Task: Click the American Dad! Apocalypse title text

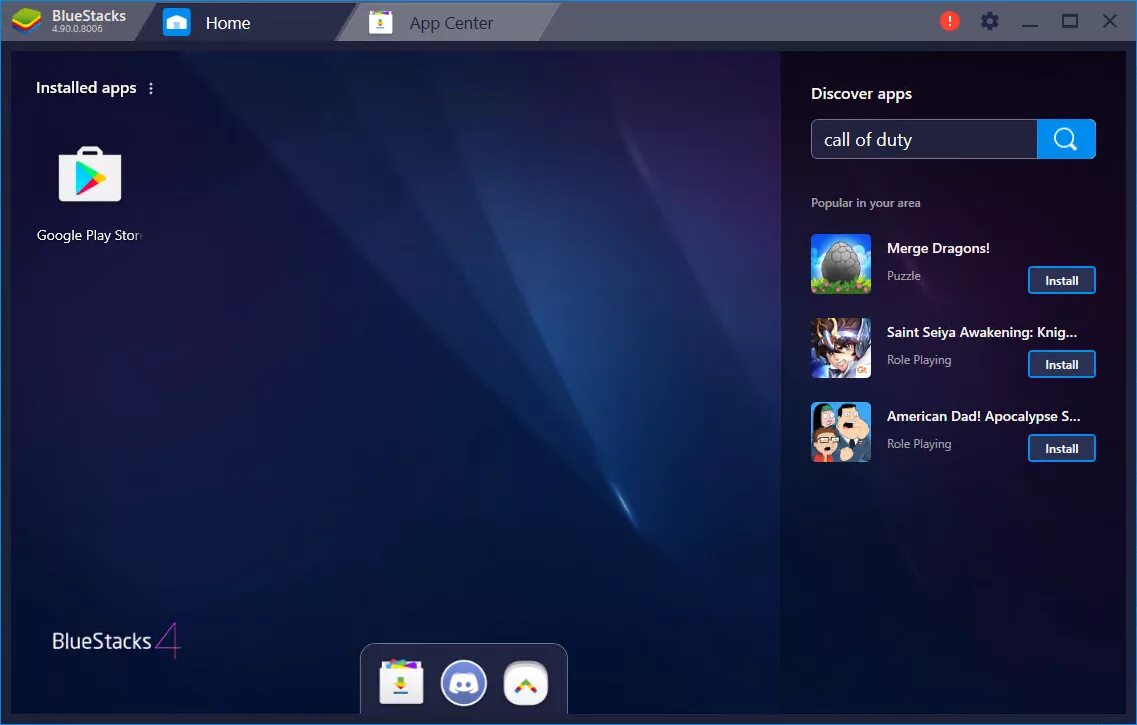Action: point(983,416)
